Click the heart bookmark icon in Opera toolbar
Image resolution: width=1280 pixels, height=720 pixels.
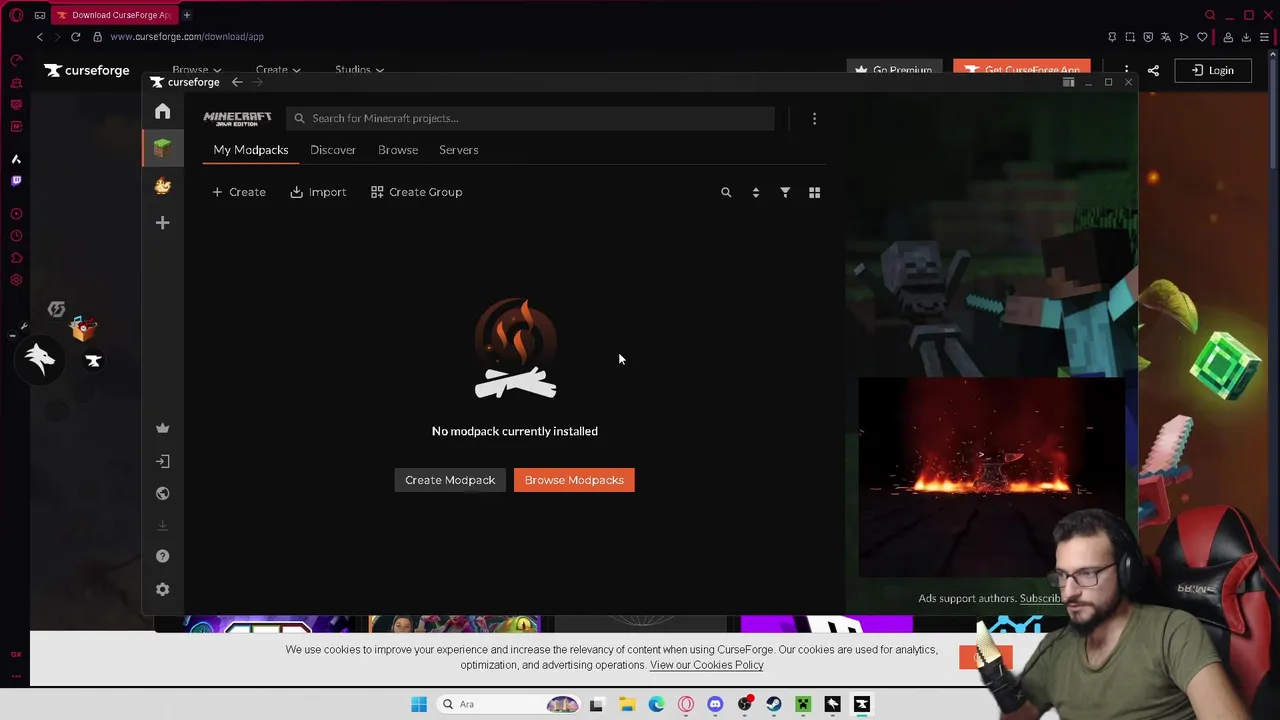click(1202, 37)
